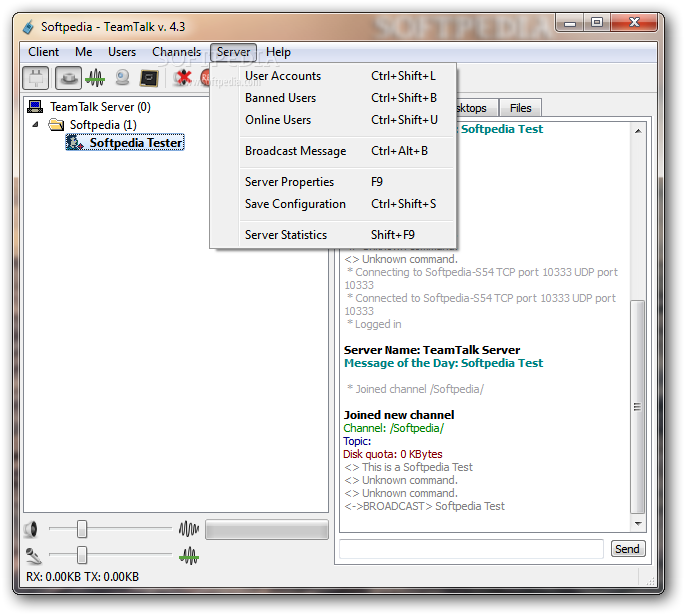Toggle the push-to-talk toolbar button

point(69,79)
